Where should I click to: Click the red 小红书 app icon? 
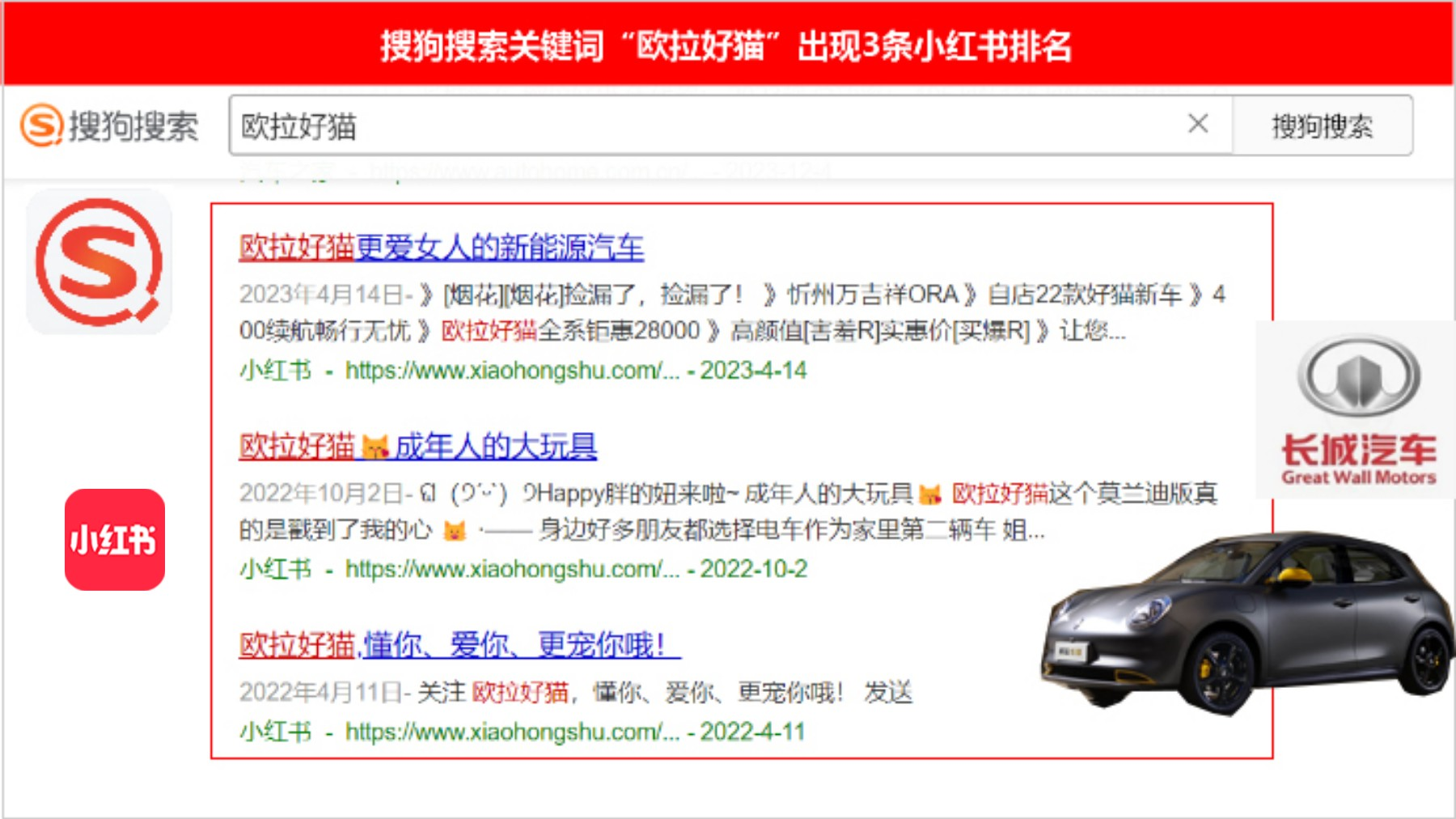tap(115, 540)
